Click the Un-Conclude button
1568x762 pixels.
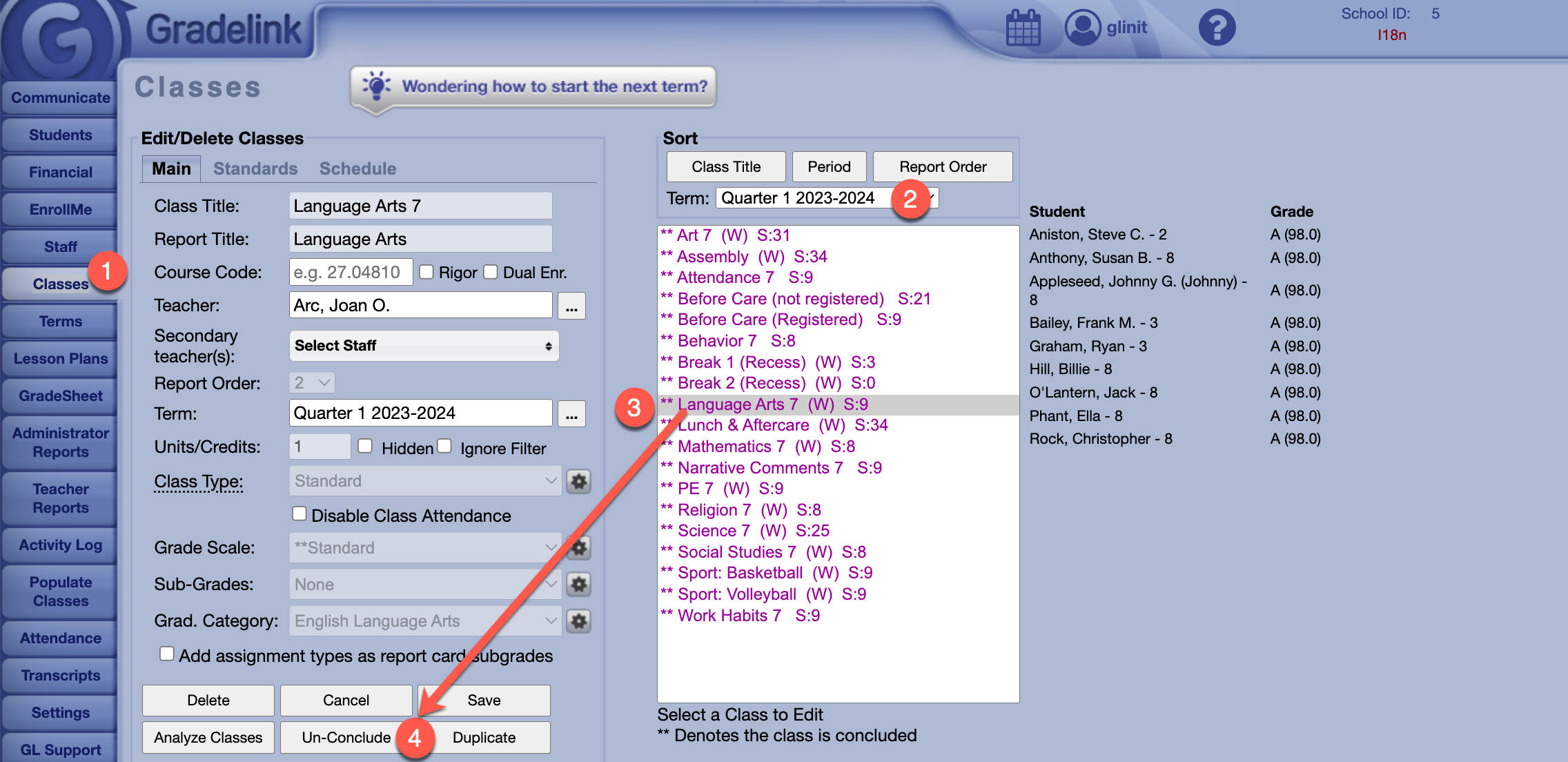(x=346, y=736)
